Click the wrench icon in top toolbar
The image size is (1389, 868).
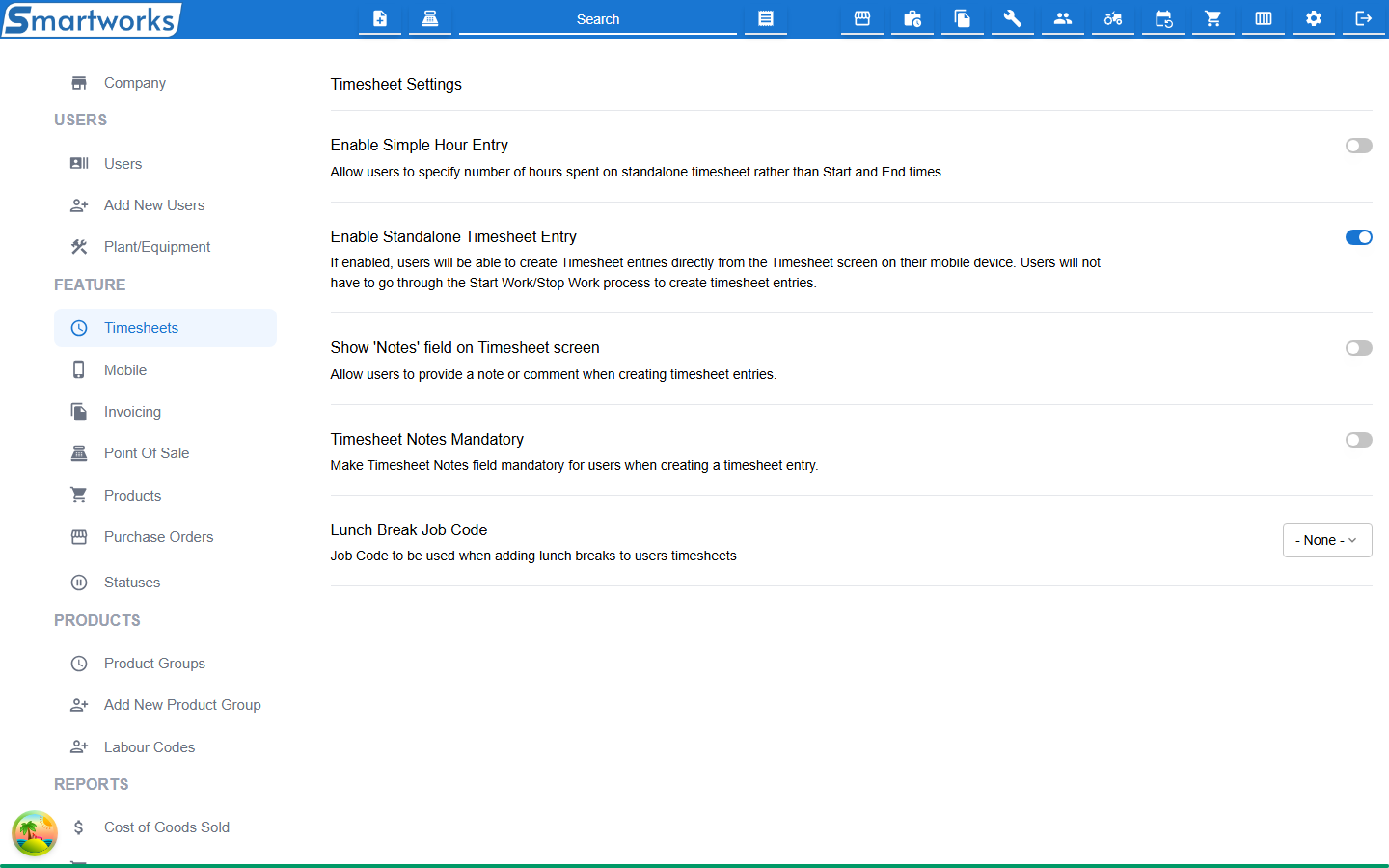[x=1013, y=18]
